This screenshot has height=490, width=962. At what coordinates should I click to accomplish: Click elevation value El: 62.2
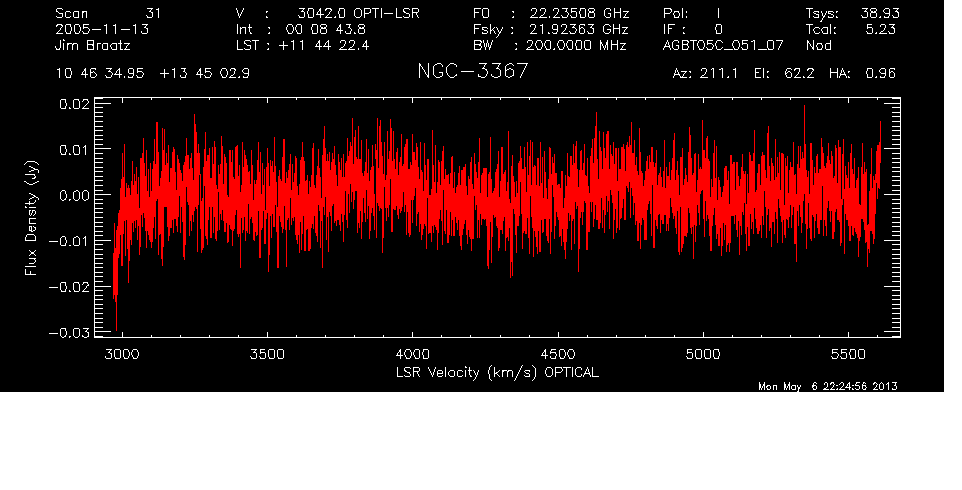[785, 74]
